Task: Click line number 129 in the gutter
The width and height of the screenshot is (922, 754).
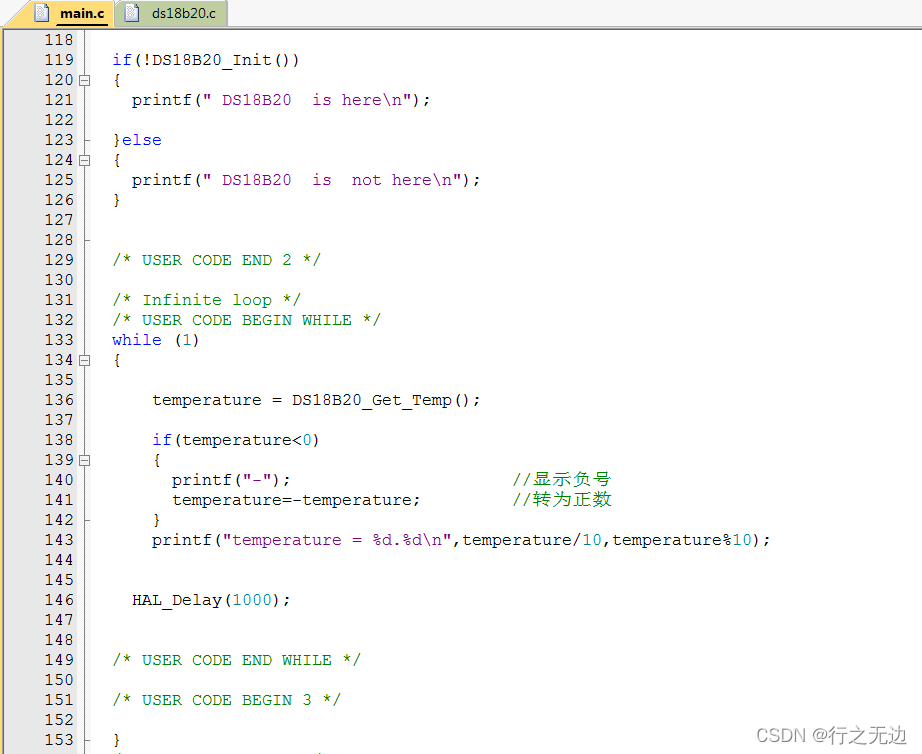Action: 59,260
